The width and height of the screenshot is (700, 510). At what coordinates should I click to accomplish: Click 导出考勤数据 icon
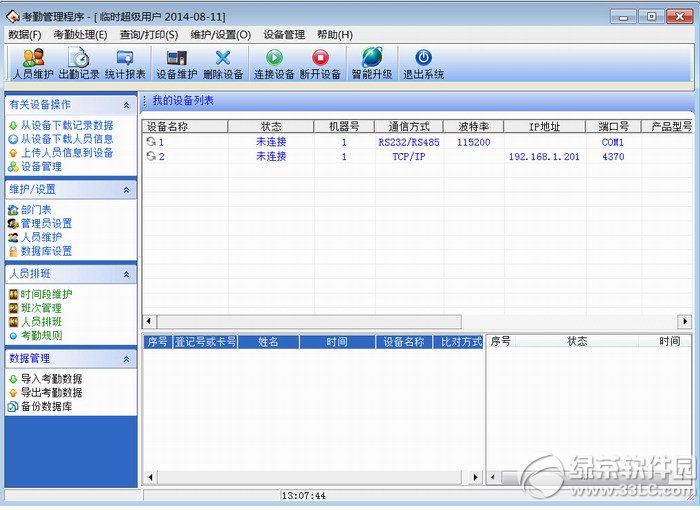pos(13,393)
